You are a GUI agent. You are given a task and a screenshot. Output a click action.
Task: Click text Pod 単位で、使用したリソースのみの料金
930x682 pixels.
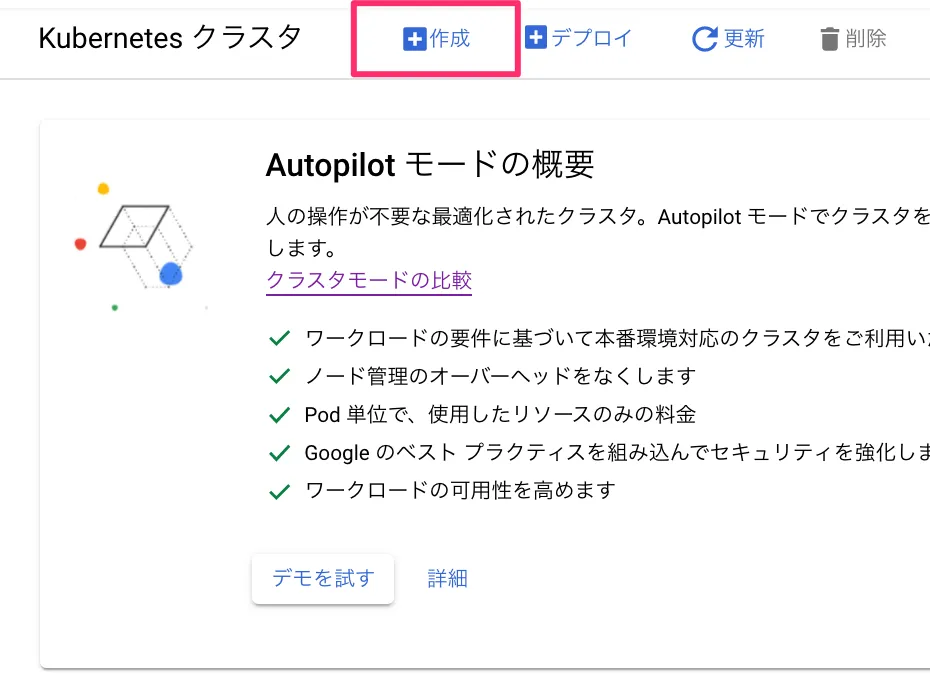(500, 415)
